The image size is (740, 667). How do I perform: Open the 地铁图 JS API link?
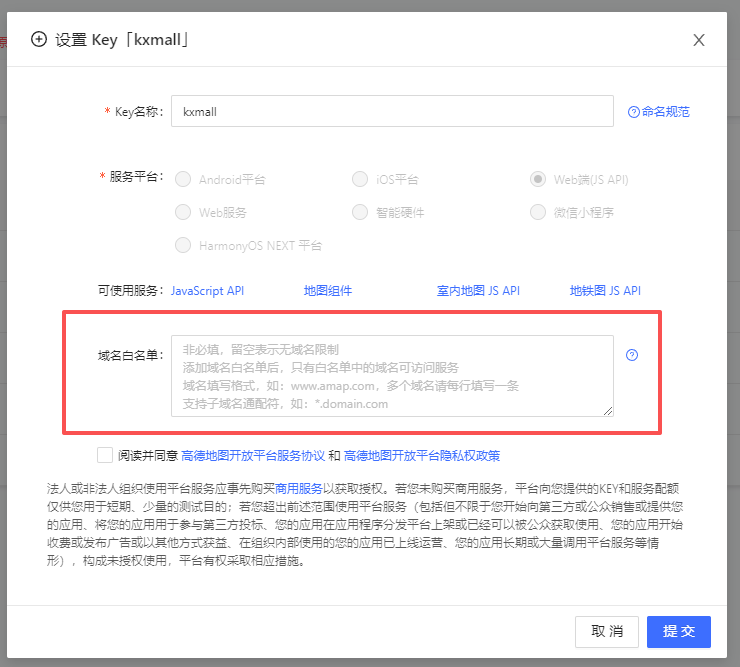(605, 291)
